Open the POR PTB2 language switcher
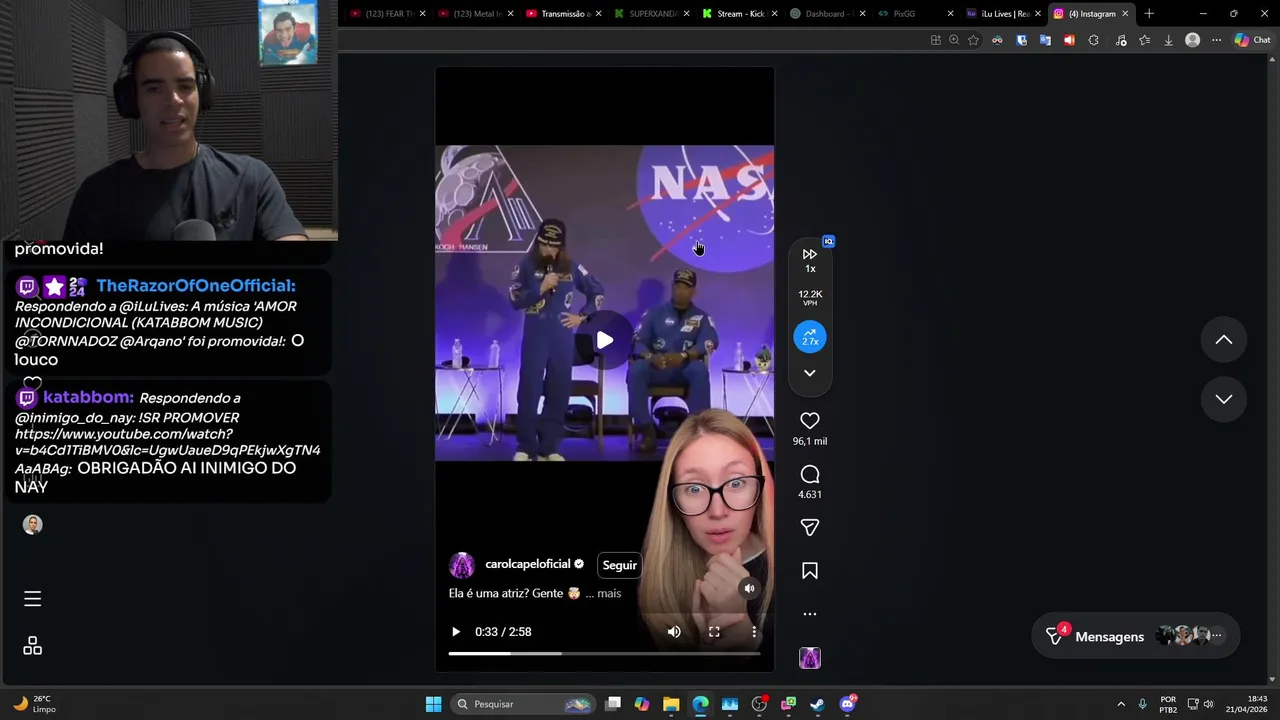Viewport: 1280px width, 720px height. pos(1168,704)
